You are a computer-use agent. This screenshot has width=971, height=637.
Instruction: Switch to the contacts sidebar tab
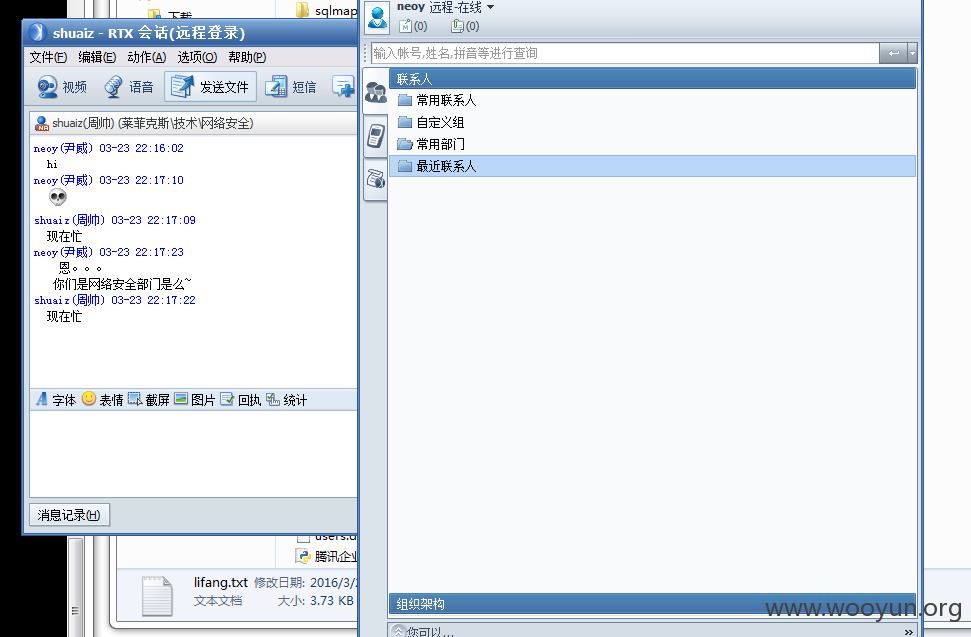[x=375, y=92]
